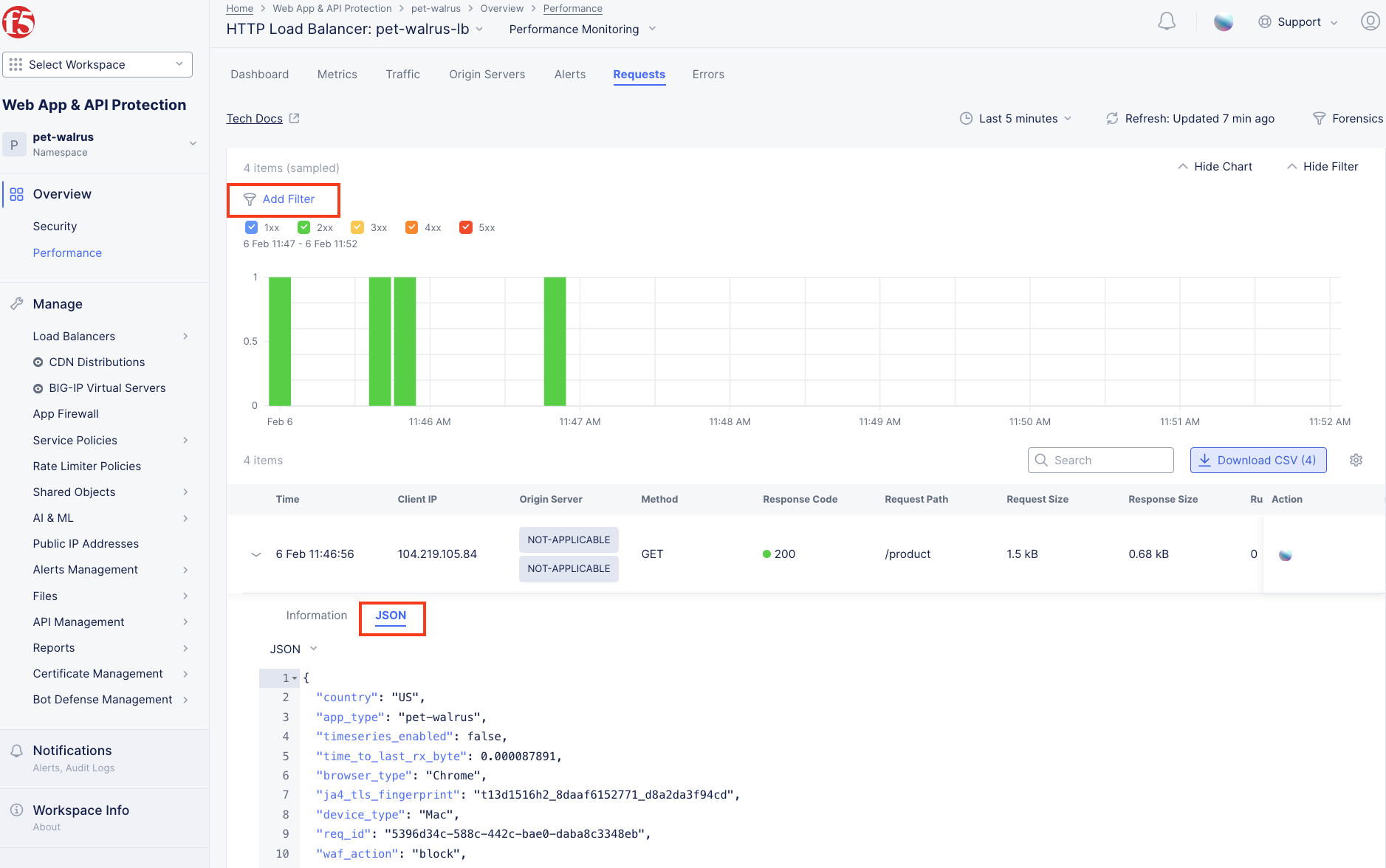The height and width of the screenshot is (868, 1386).
Task: Open the Performance Monitoring dropdown
Action: click(x=583, y=30)
